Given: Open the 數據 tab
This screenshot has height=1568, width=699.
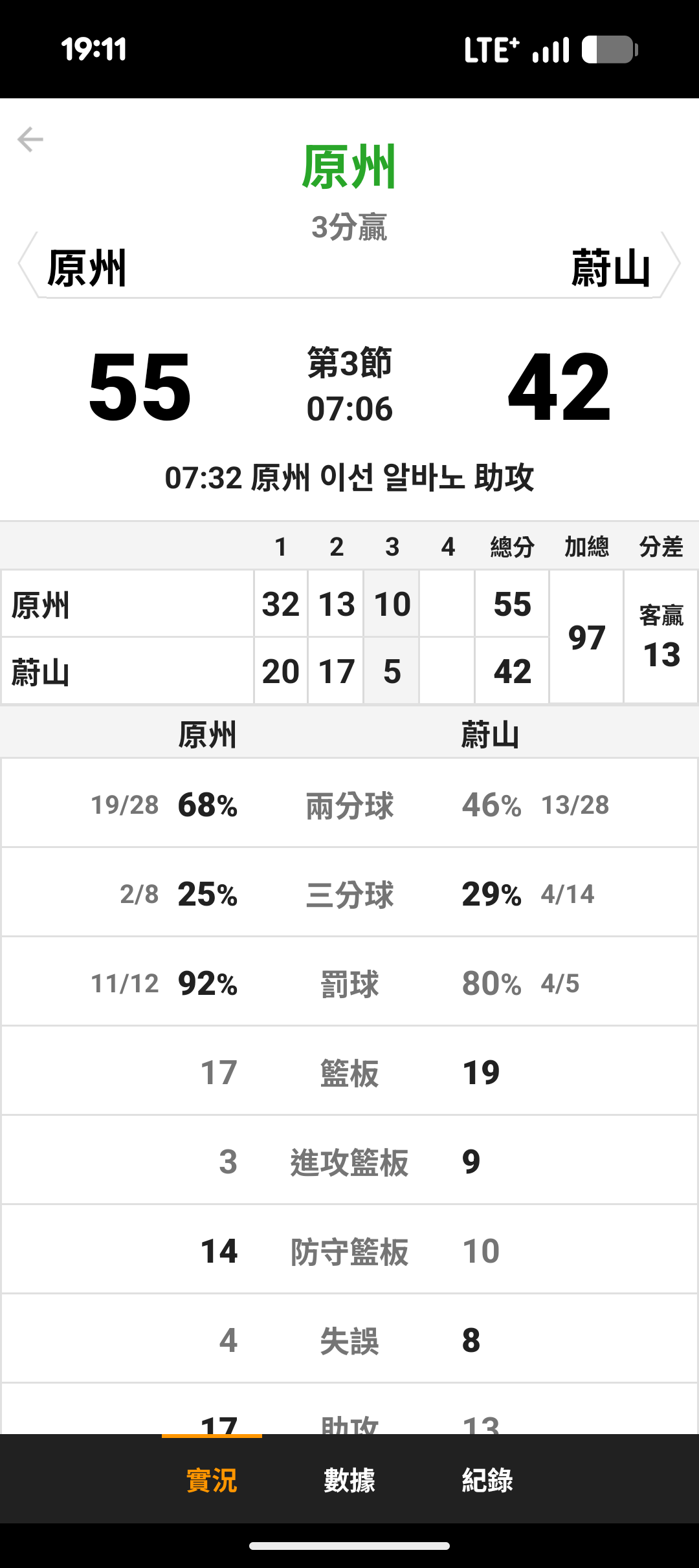Looking at the screenshot, I should tap(349, 1480).
